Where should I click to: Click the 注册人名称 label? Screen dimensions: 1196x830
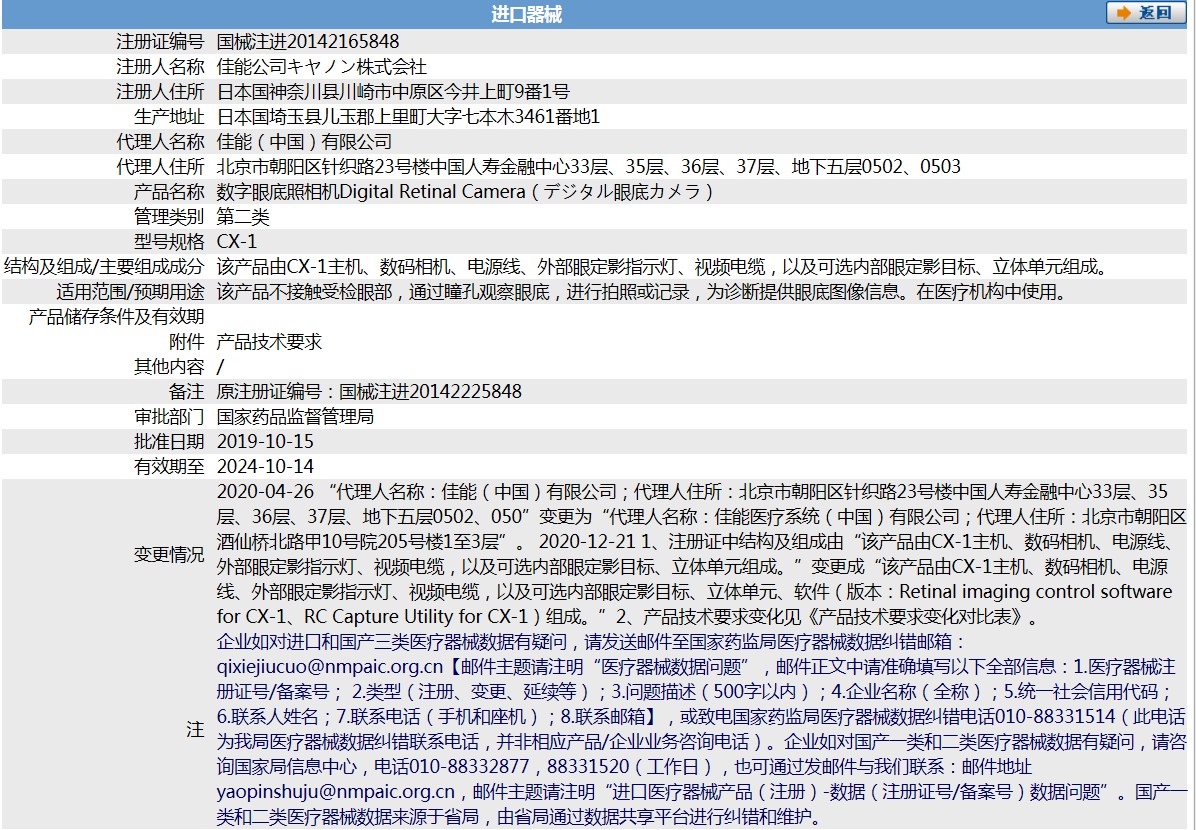160,66
